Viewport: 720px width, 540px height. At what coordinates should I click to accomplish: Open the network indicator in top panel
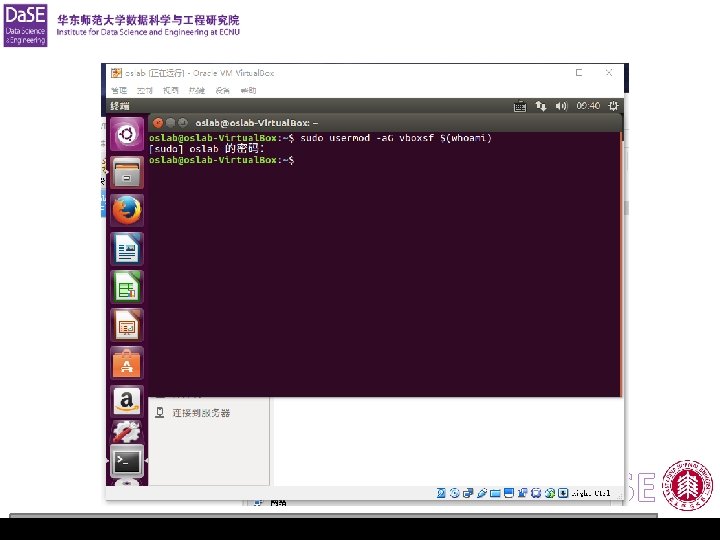541,106
